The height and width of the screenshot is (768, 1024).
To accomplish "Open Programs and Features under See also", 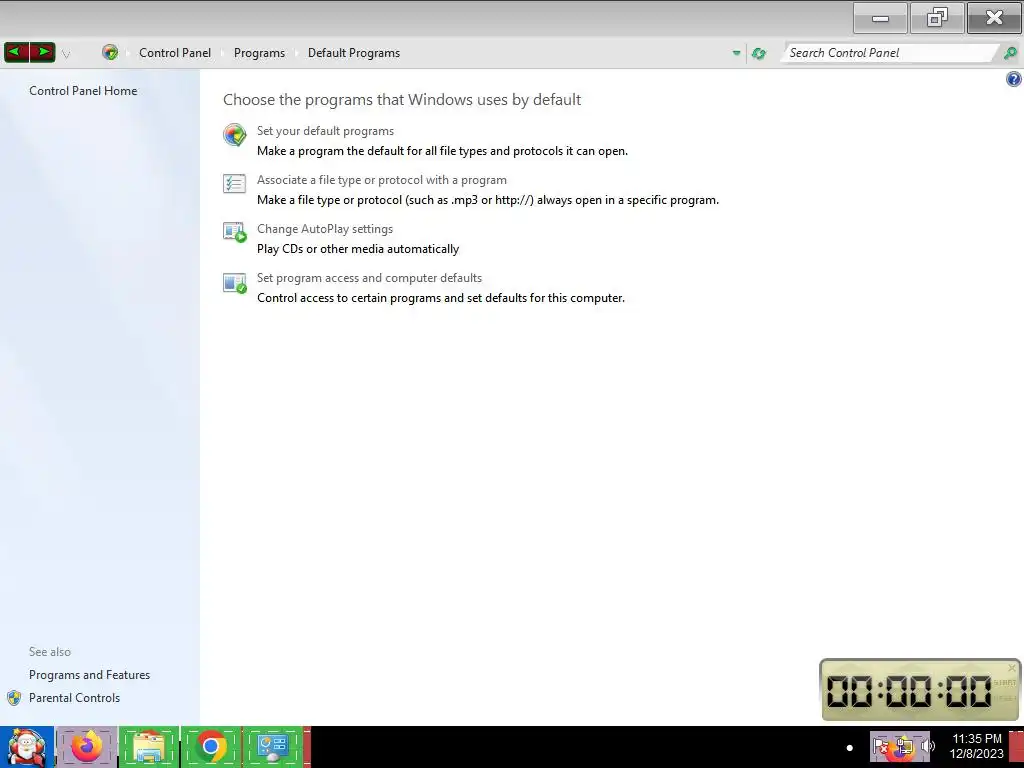I will tap(89, 675).
